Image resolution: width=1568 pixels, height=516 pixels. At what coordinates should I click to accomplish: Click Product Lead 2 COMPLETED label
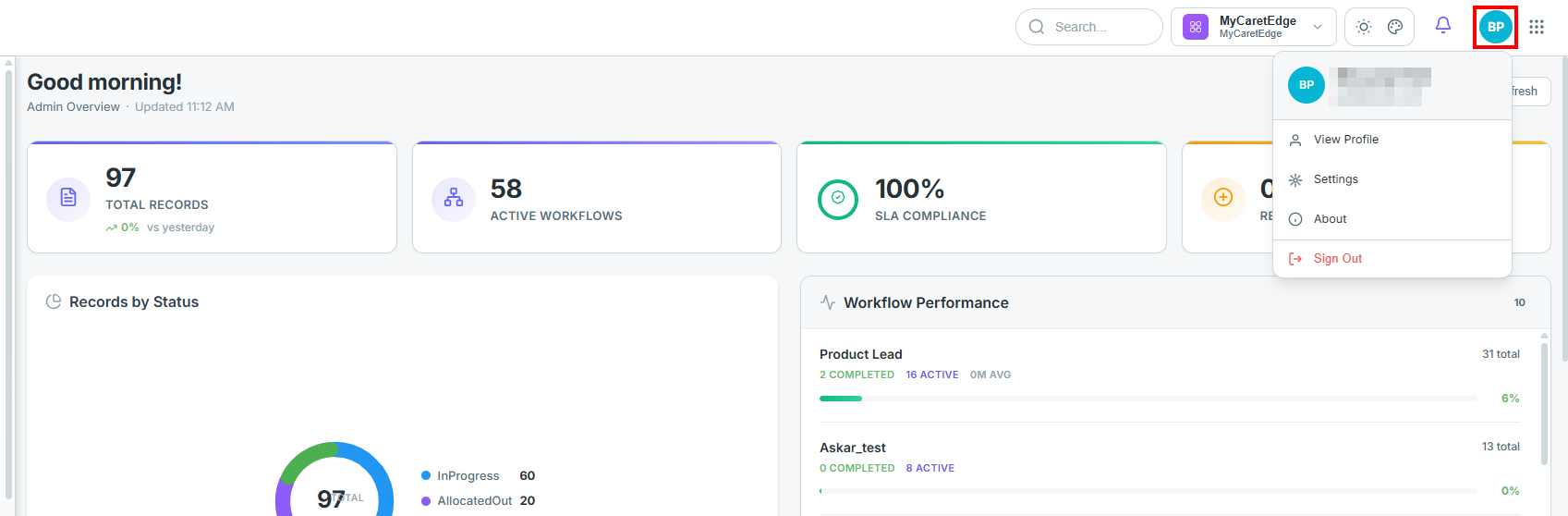pyautogui.click(x=857, y=375)
